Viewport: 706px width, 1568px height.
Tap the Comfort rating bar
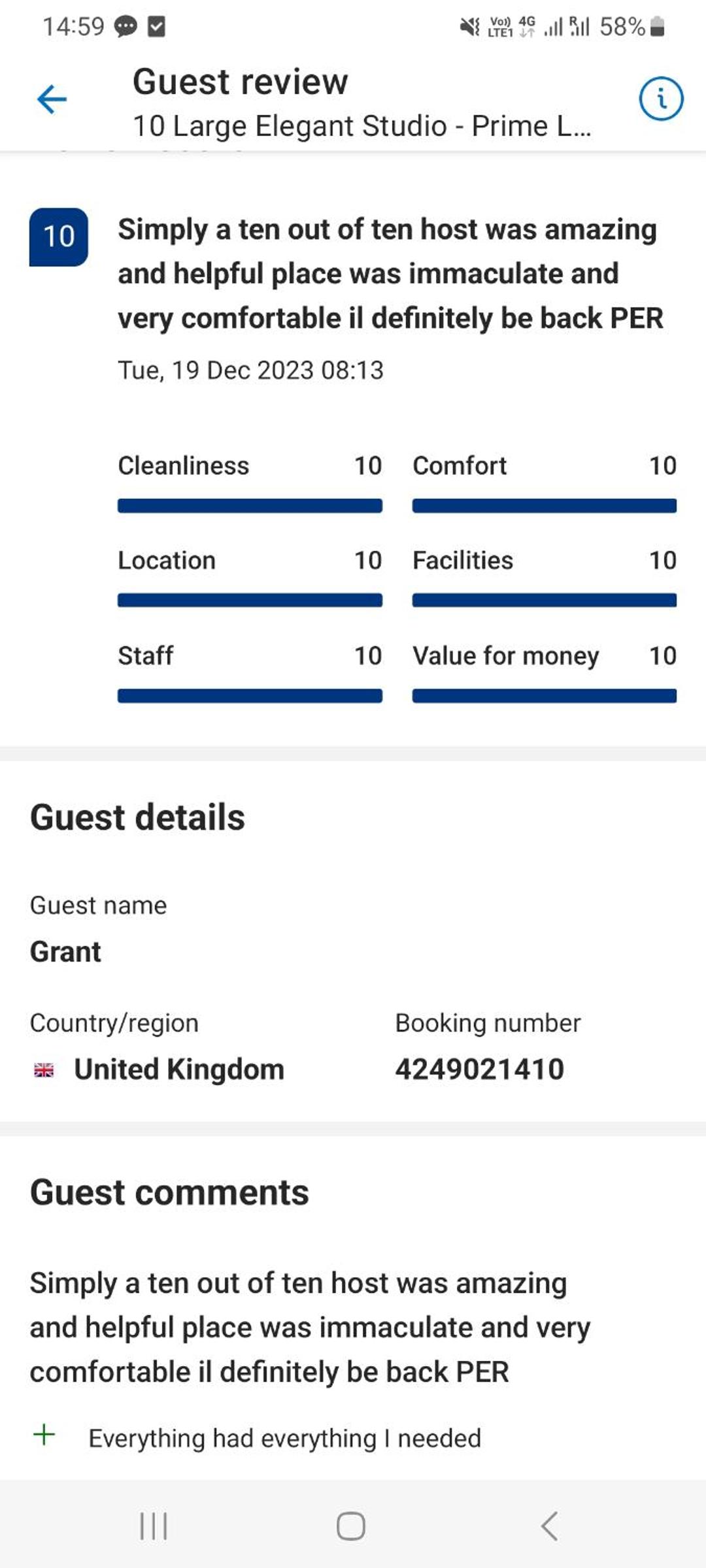click(545, 506)
